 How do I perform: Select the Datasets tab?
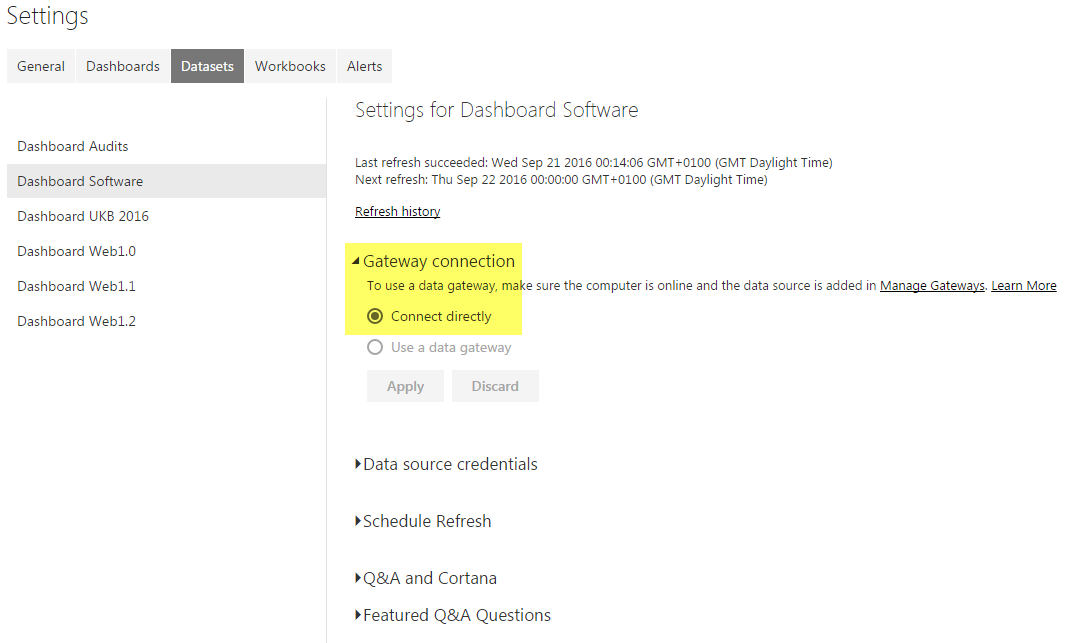[207, 66]
